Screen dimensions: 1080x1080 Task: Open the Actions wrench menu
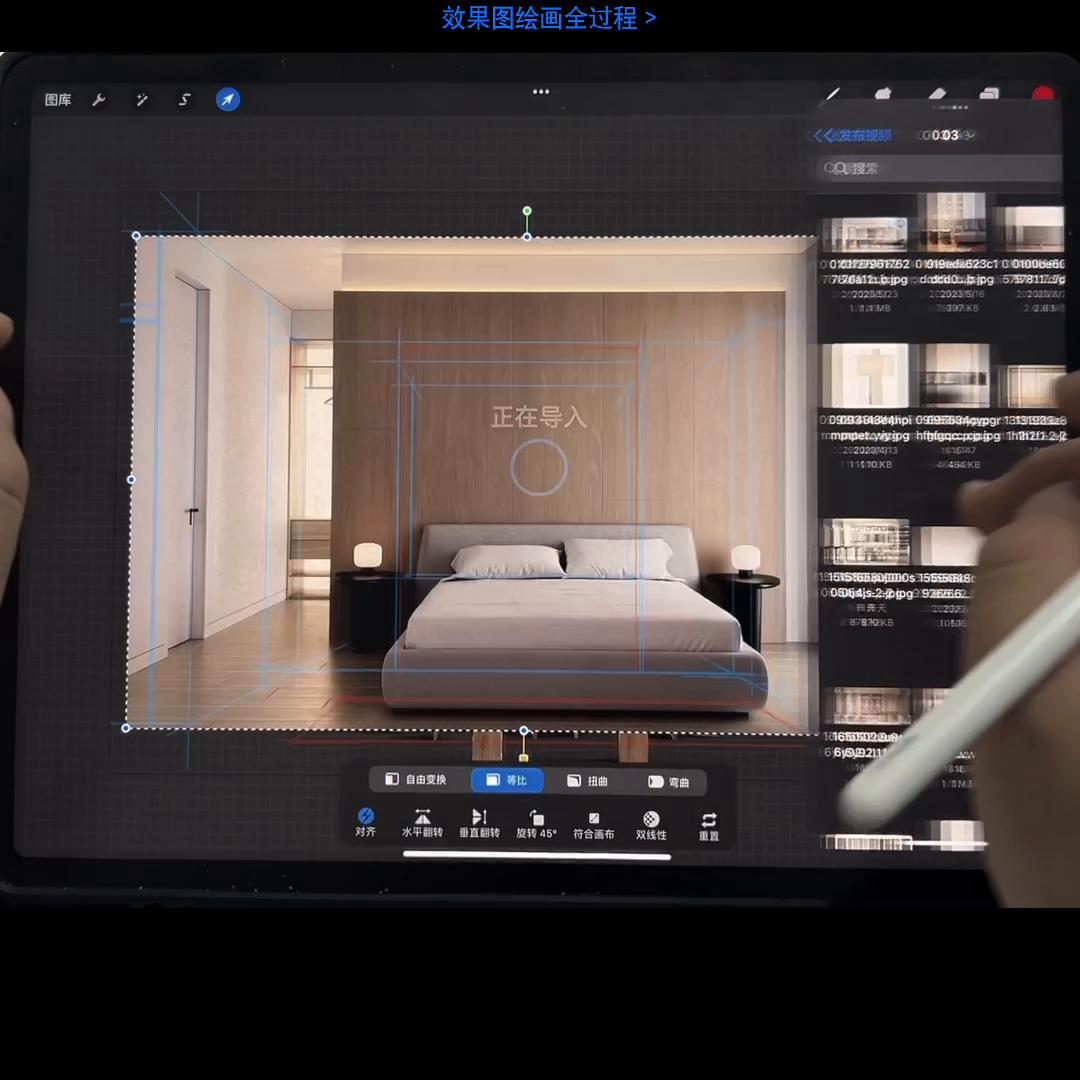click(100, 100)
